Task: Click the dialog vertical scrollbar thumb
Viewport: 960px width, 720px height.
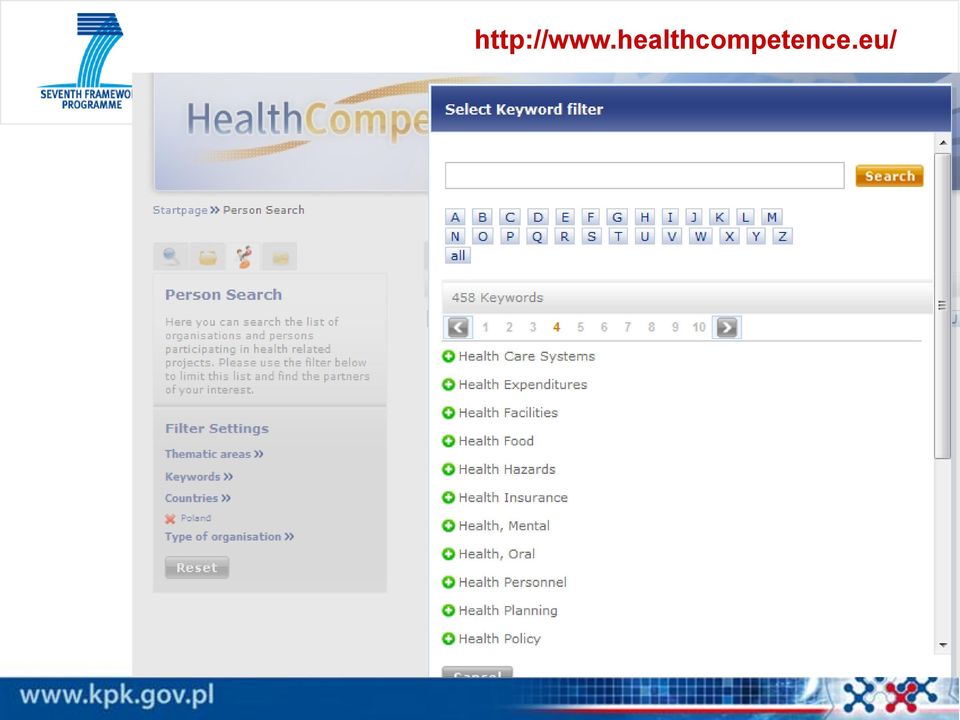Action: click(x=942, y=305)
